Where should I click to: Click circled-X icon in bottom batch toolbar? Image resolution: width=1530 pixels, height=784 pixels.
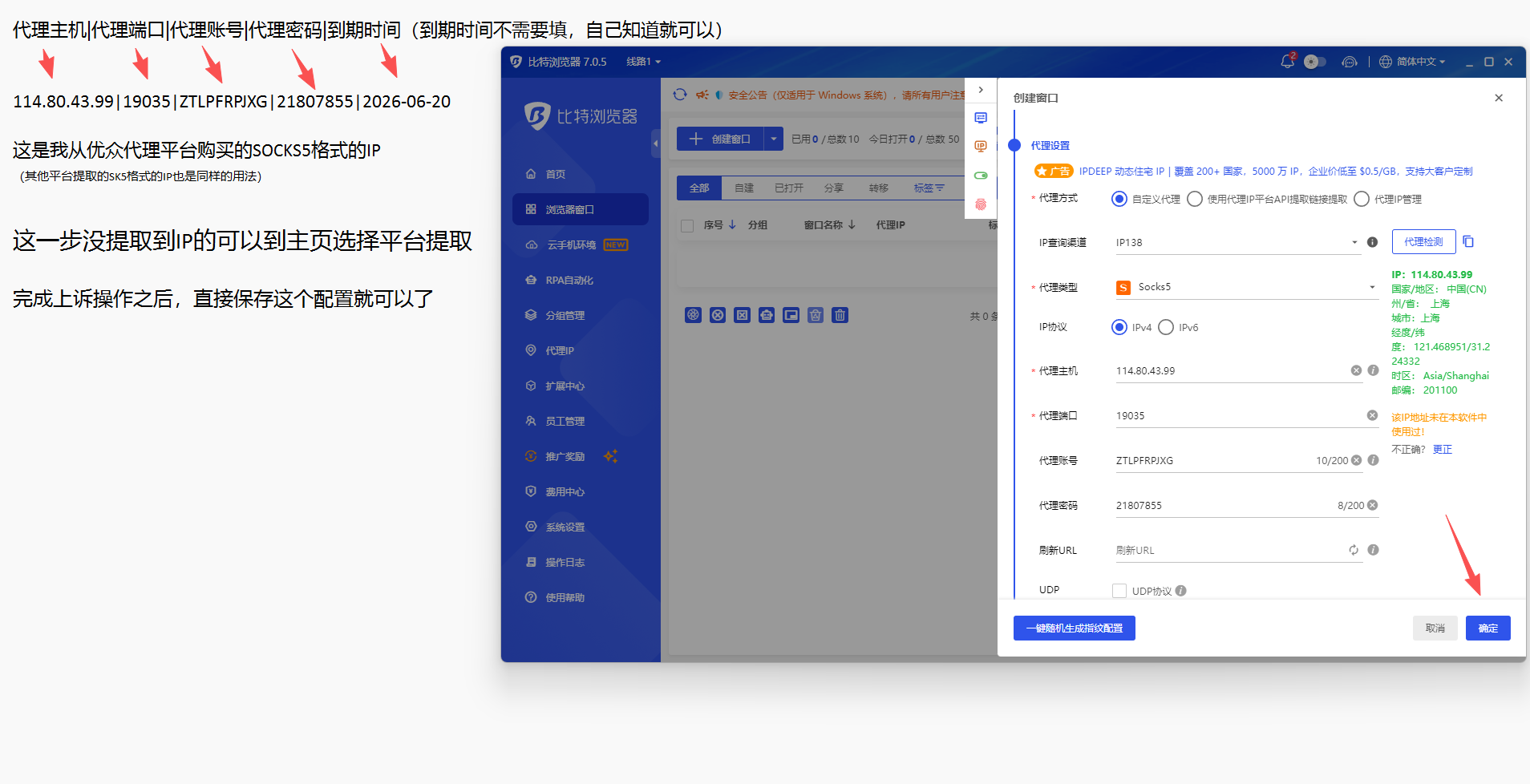tap(718, 315)
